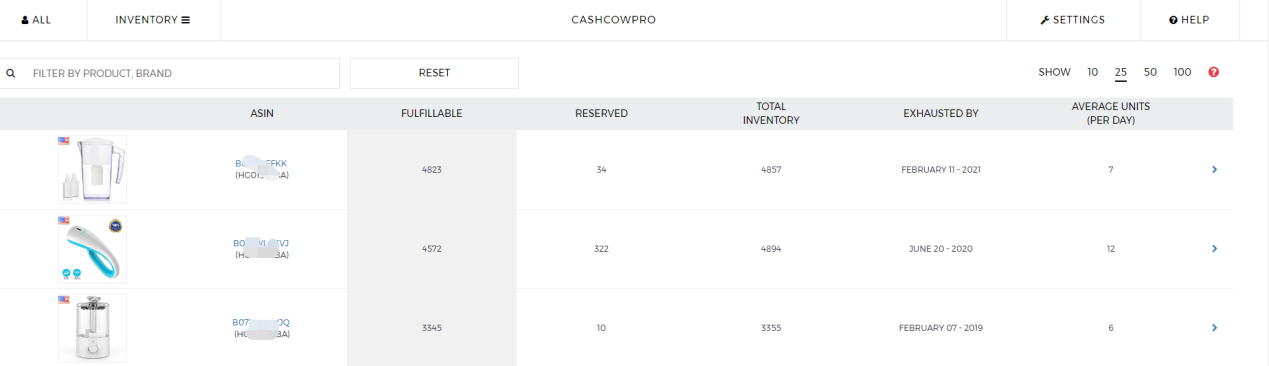1269x366 pixels.
Task: Show 50 rows per page
Action: point(1150,72)
